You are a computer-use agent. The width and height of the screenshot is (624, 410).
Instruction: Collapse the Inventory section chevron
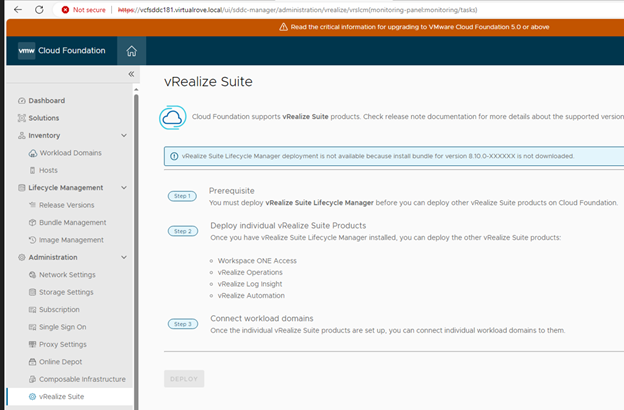[124, 135]
